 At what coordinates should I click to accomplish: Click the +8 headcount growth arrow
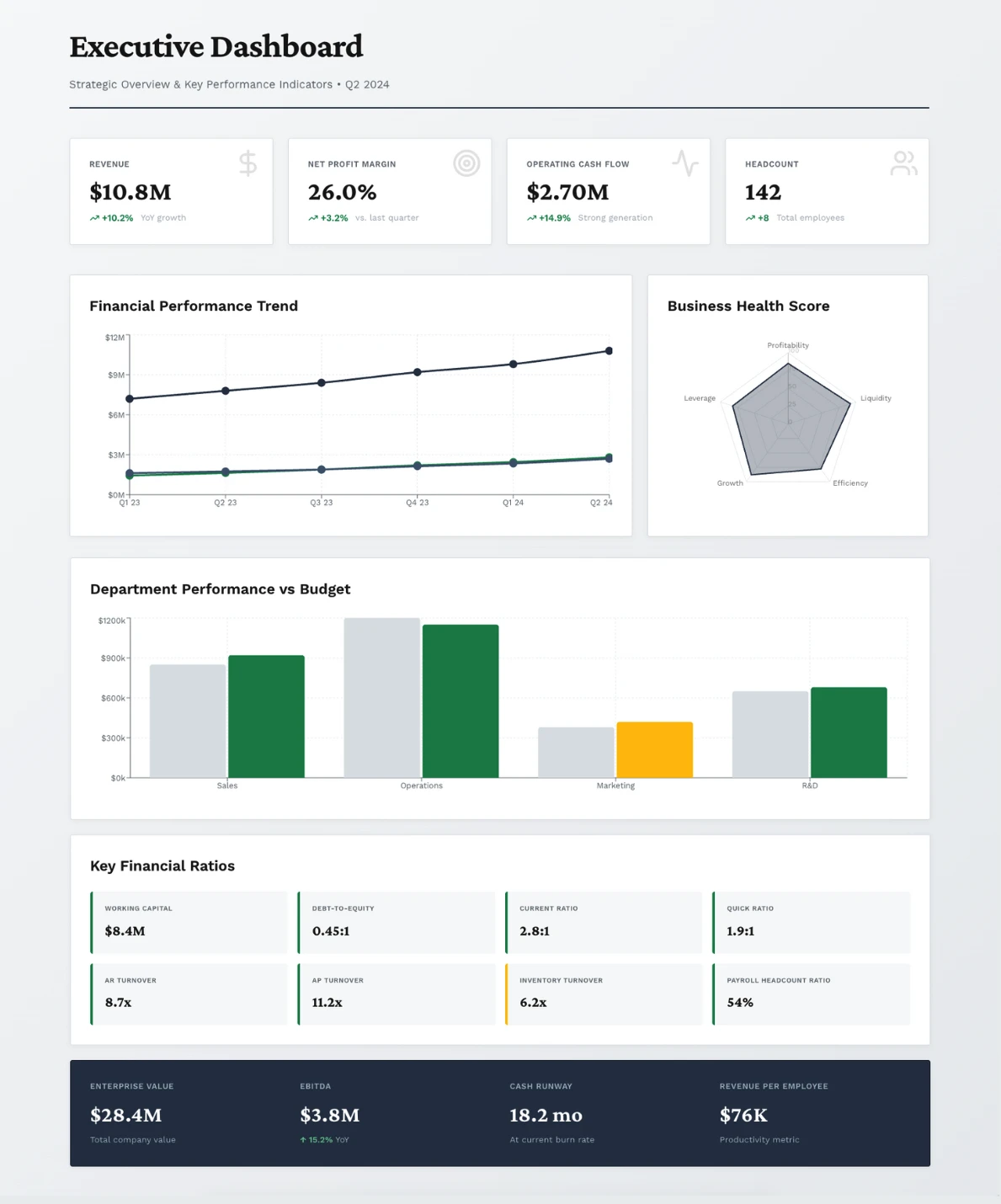point(749,217)
